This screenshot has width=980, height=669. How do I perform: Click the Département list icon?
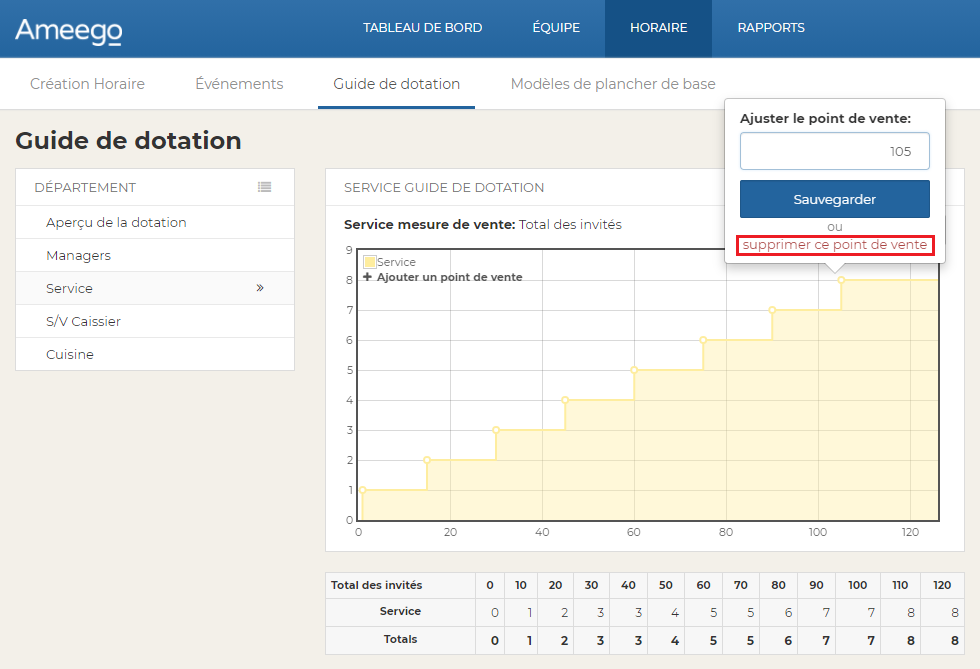coord(264,187)
